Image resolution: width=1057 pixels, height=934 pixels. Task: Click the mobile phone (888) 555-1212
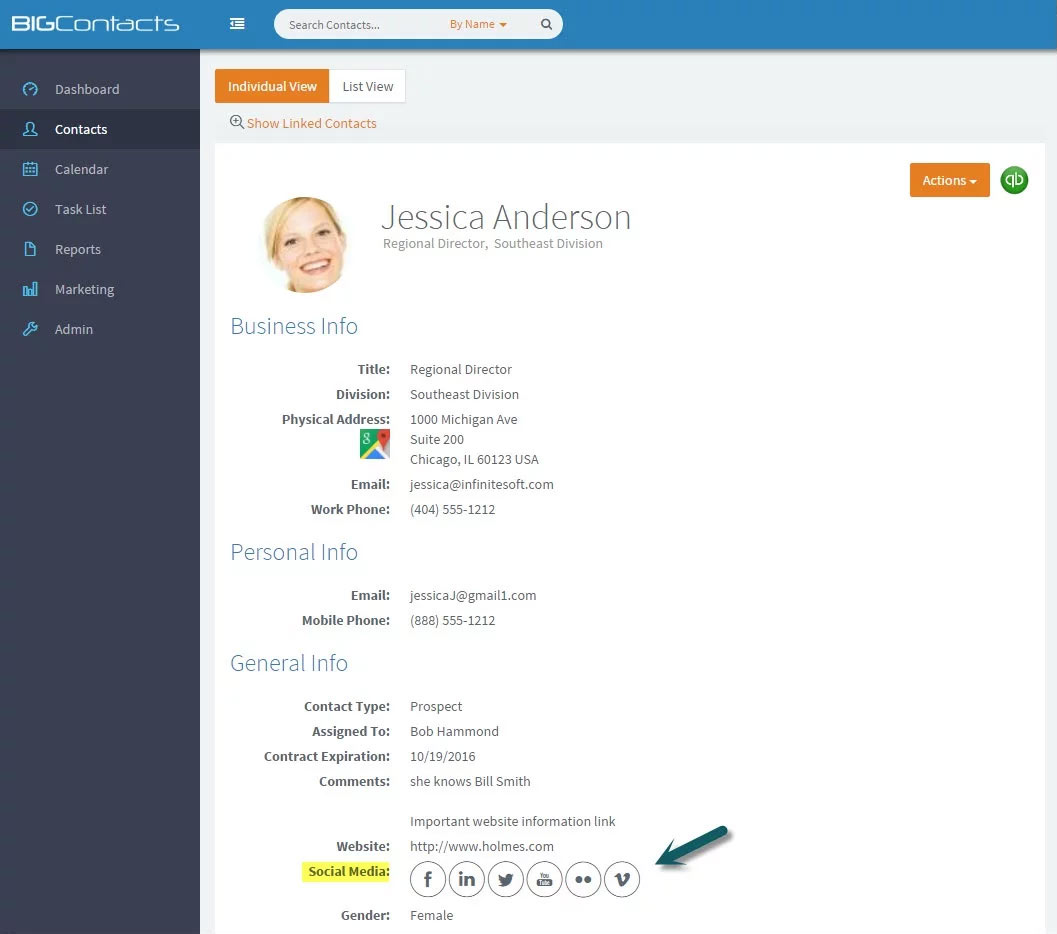[452, 621]
